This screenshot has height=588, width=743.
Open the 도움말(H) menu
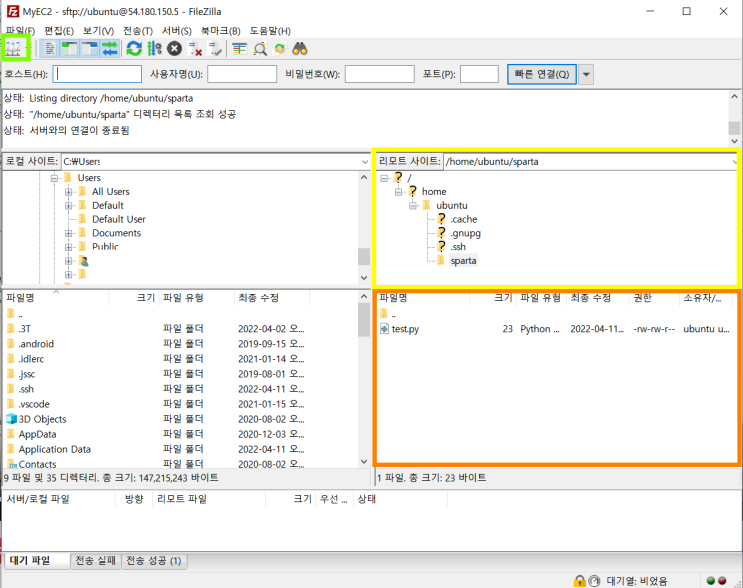tap(270, 31)
